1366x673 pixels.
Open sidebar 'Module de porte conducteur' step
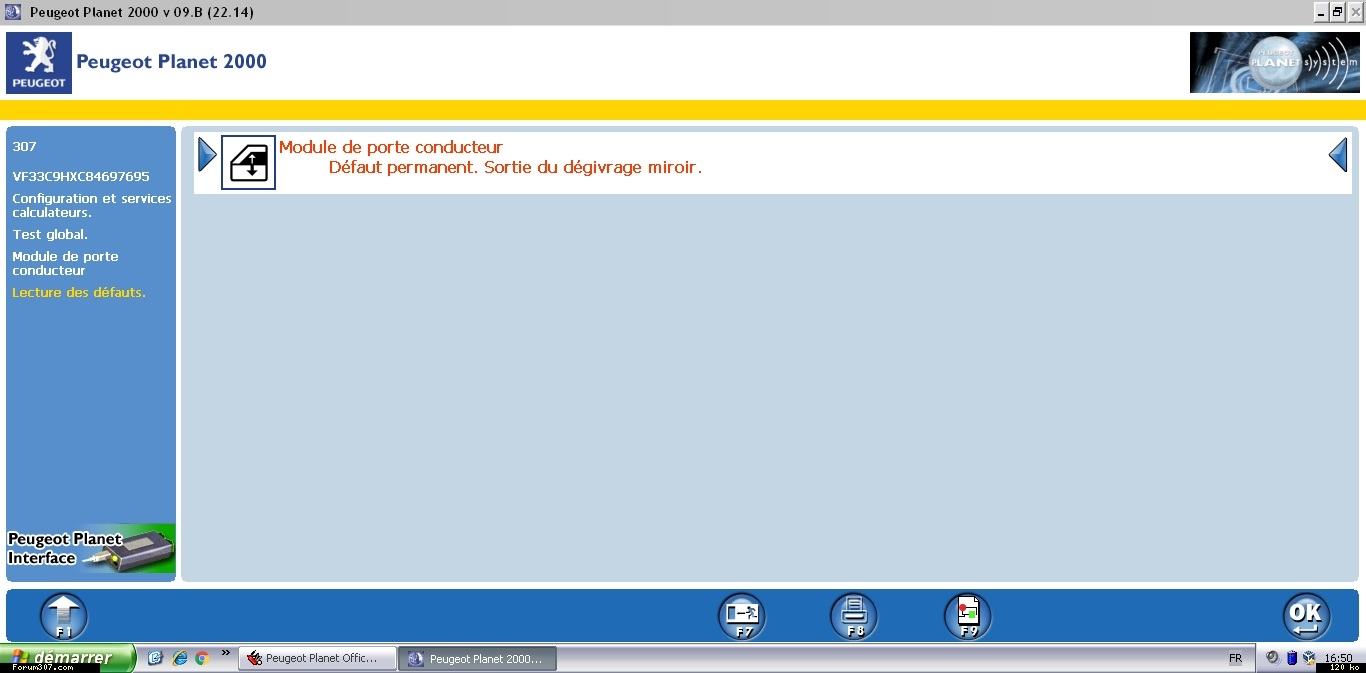click(65, 263)
